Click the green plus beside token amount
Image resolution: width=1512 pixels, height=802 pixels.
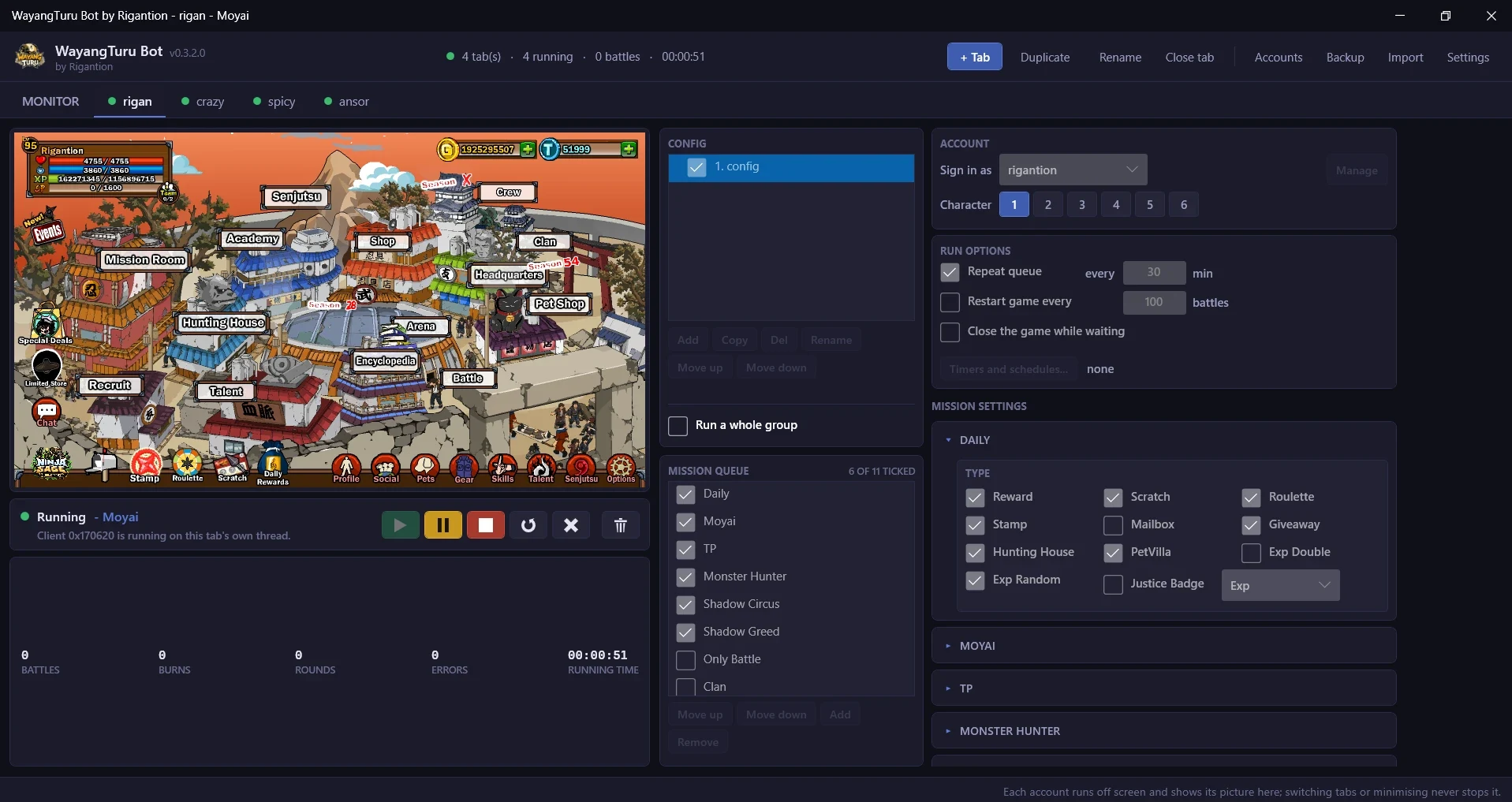tap(629, 148)
